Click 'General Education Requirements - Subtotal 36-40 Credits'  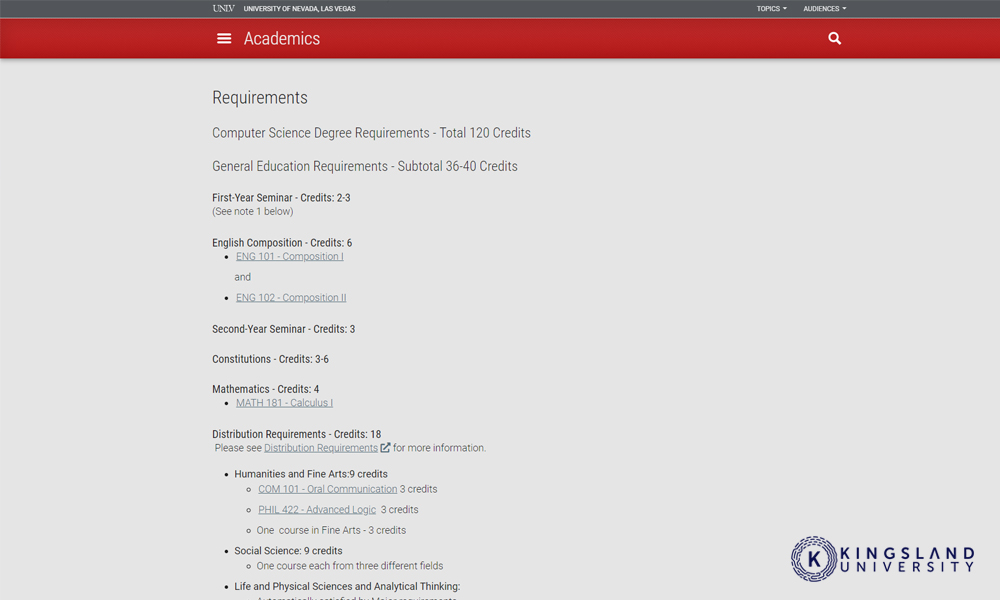coord(365,166)
